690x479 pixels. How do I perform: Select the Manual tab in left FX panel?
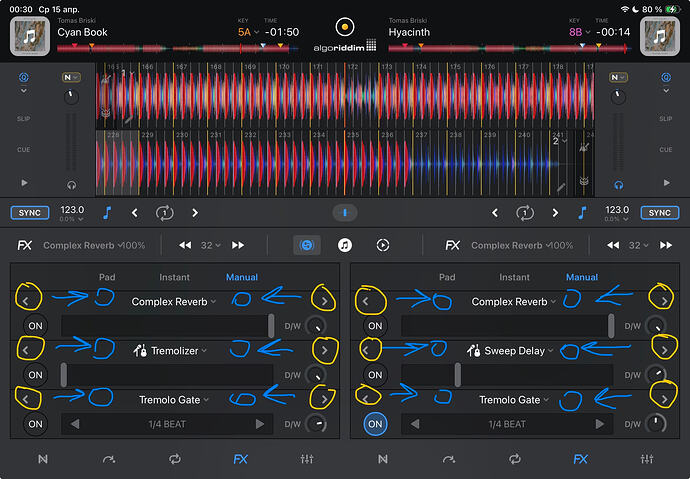click(x=242, y=277)
